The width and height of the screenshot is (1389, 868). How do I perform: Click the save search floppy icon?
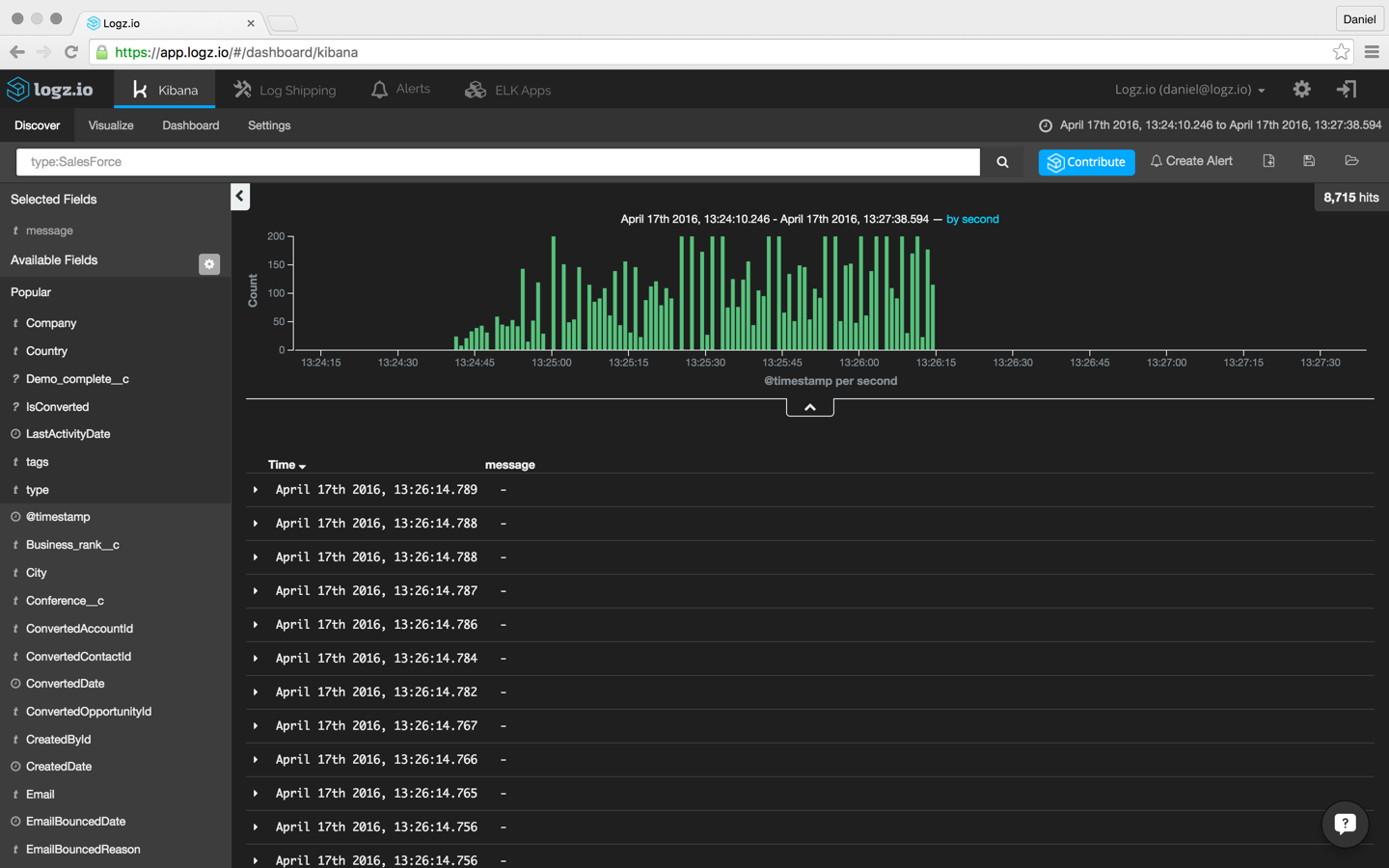coord(1309,161)
